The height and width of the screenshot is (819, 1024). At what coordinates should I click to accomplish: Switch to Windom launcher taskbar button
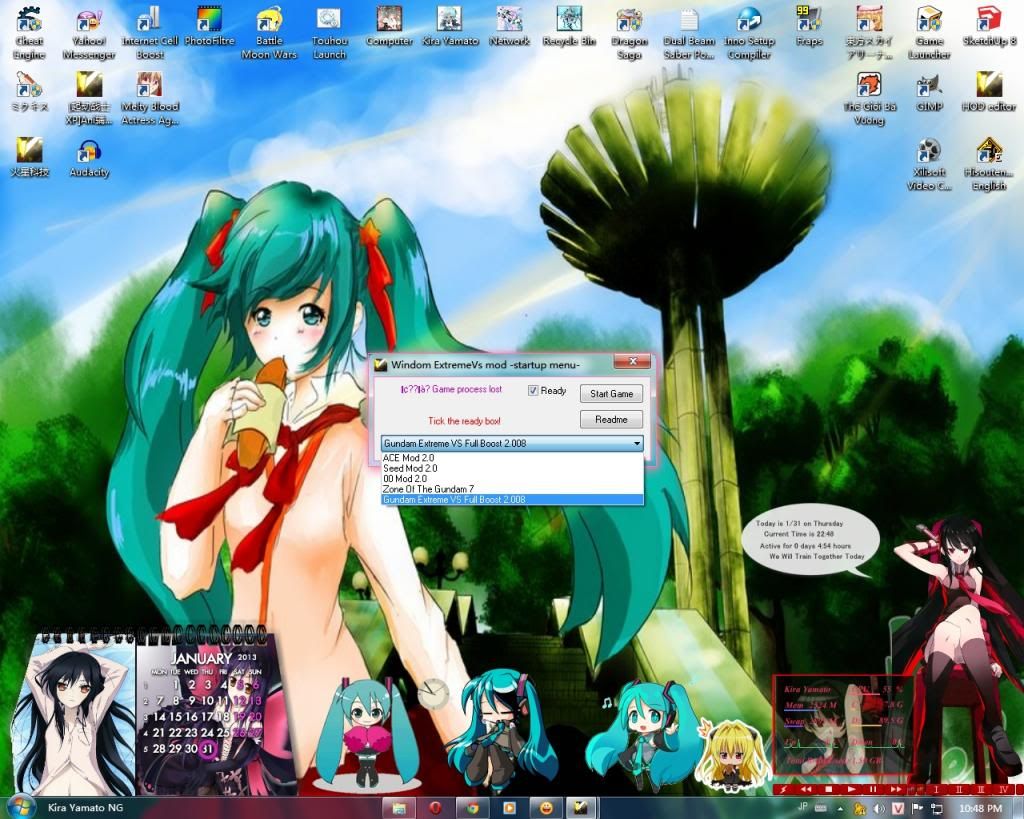pyautogui.click(x=582, y=809)
